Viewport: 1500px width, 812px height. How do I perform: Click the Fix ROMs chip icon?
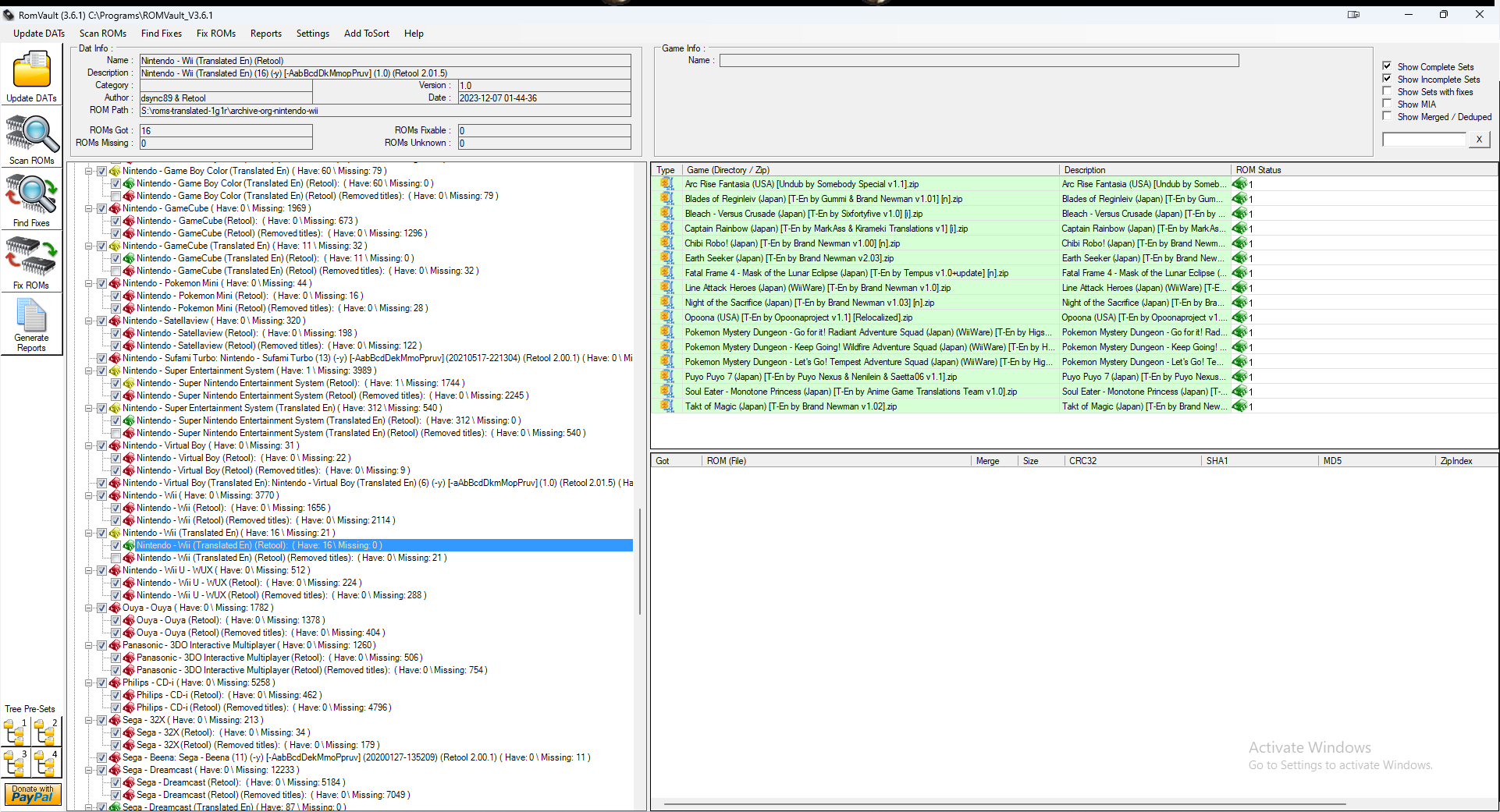coord(31,257)
